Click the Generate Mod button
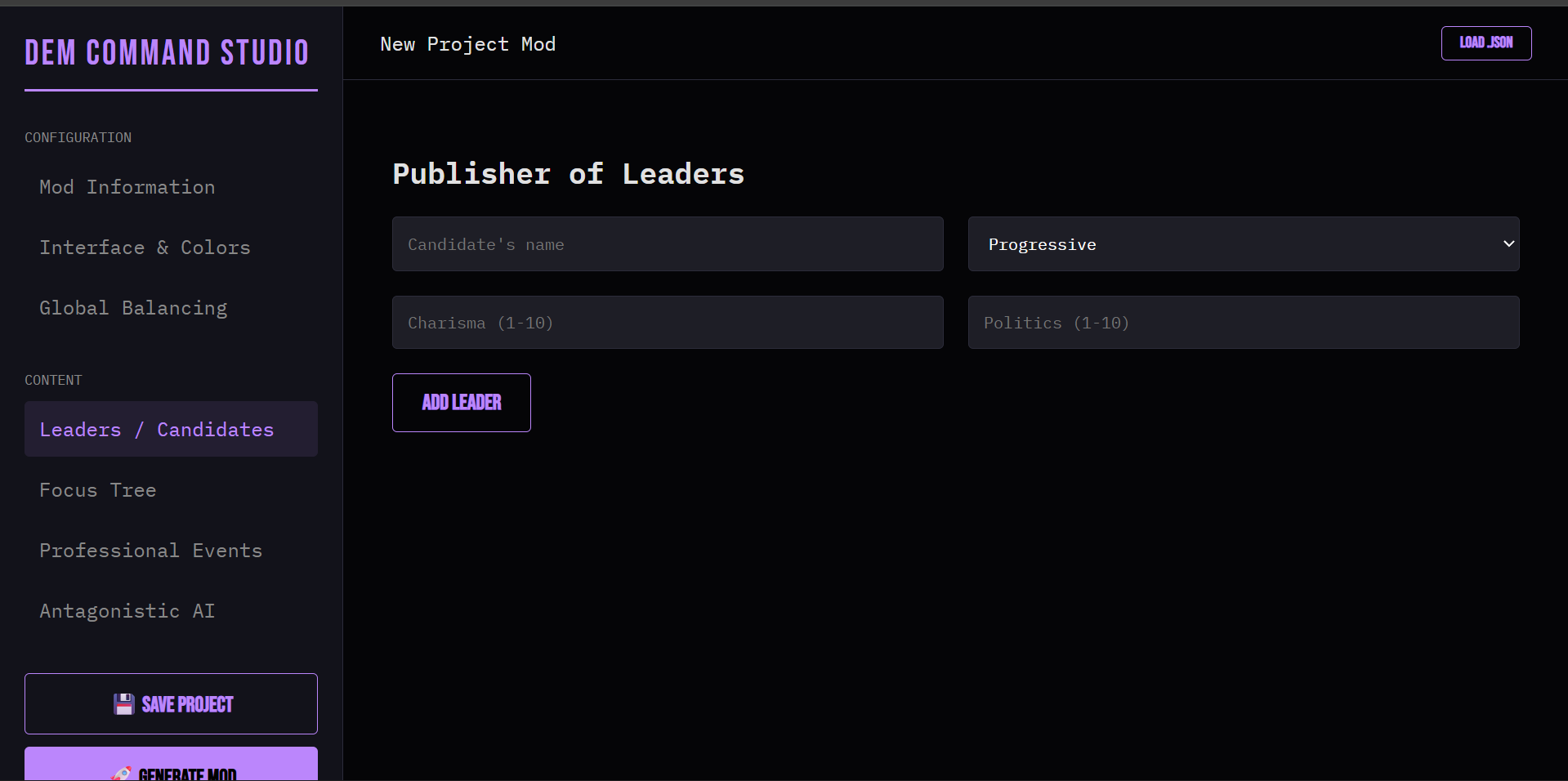This screenshot has height=781, width=1568. tap(171, 765)
